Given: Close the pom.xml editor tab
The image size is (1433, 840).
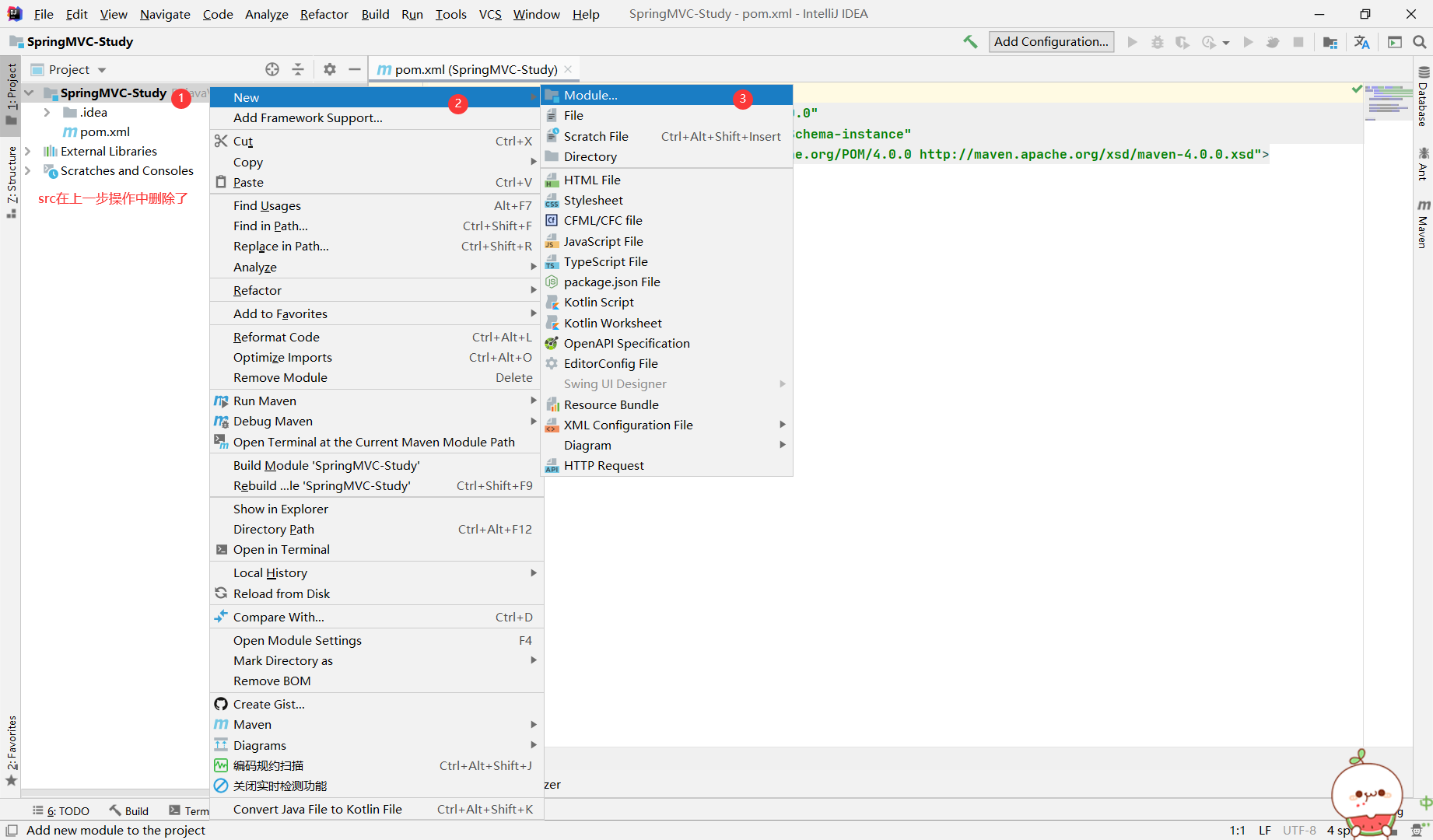Looking at the screenshot, I should click(x=569, y=69).
